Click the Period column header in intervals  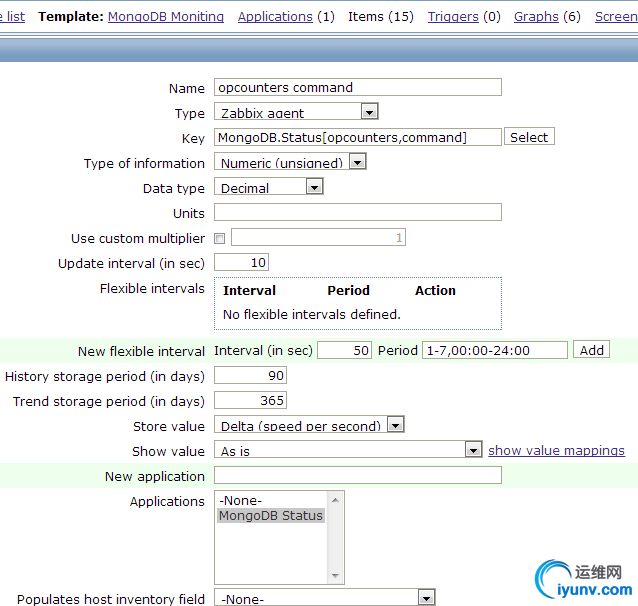349,291
